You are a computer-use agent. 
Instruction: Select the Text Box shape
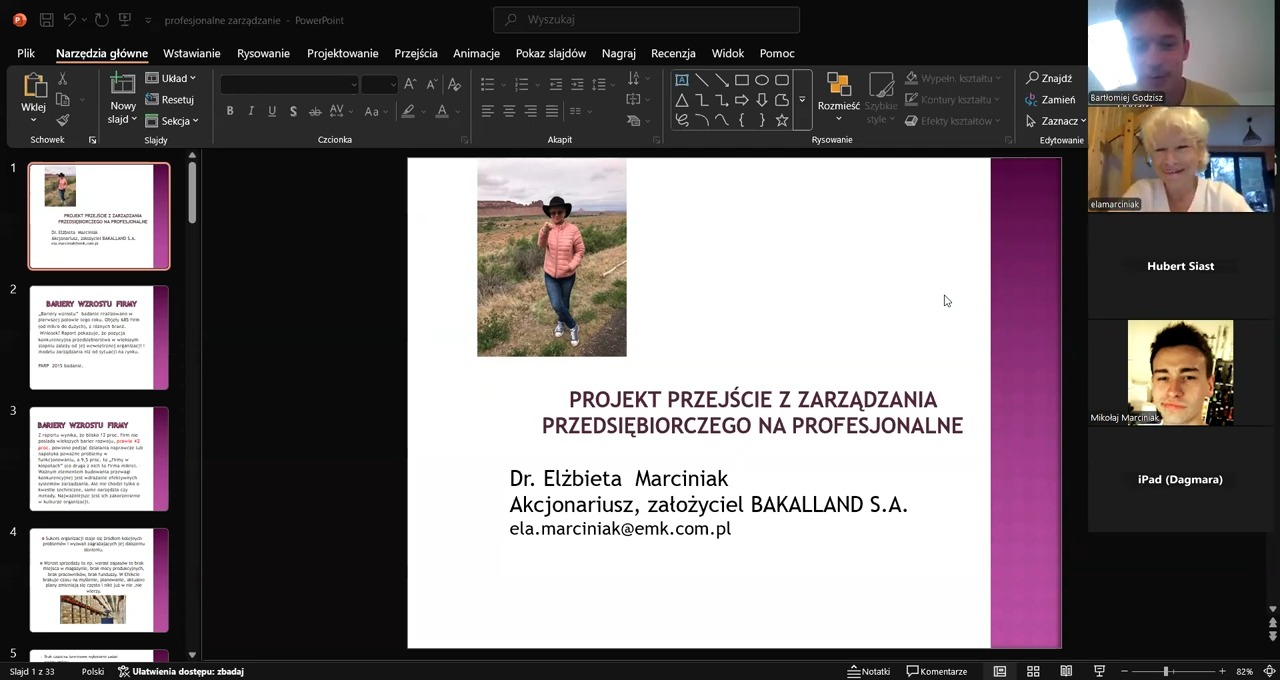click(682, 80)
